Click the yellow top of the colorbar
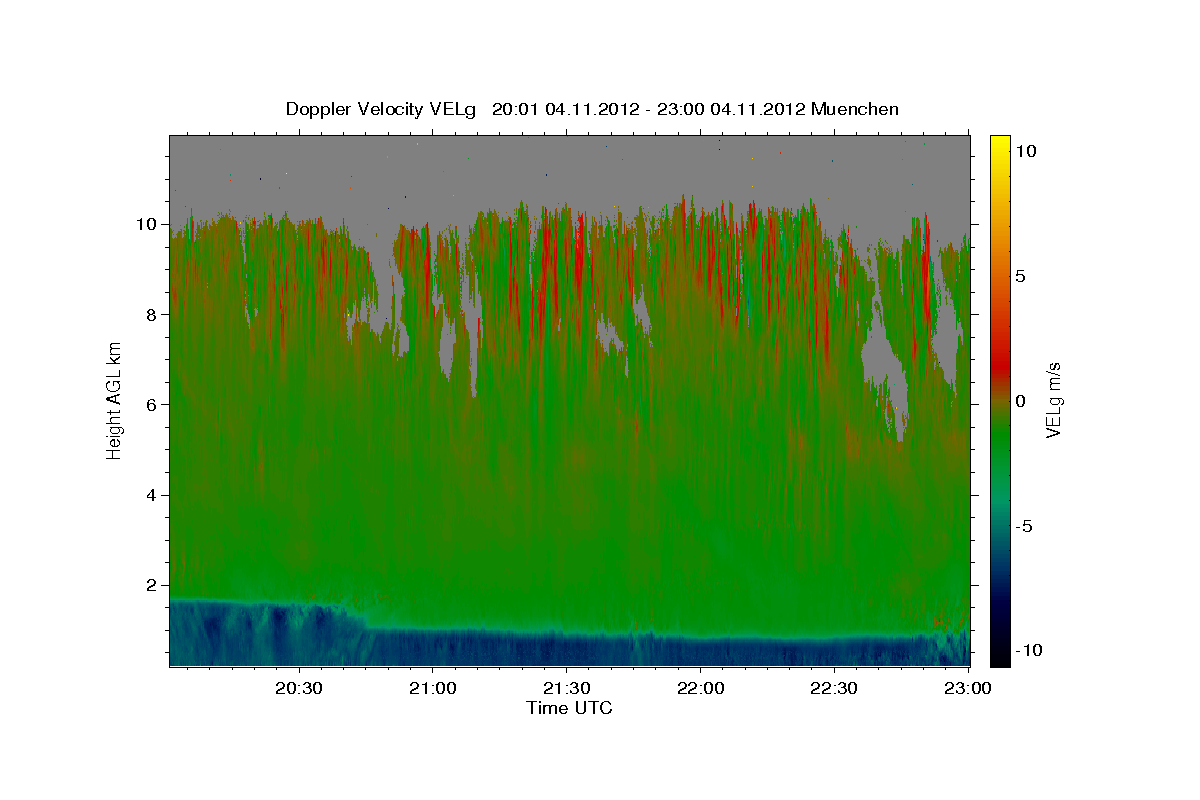The height and width of the screenshot is (800, 1200). (x=999, y=145)
